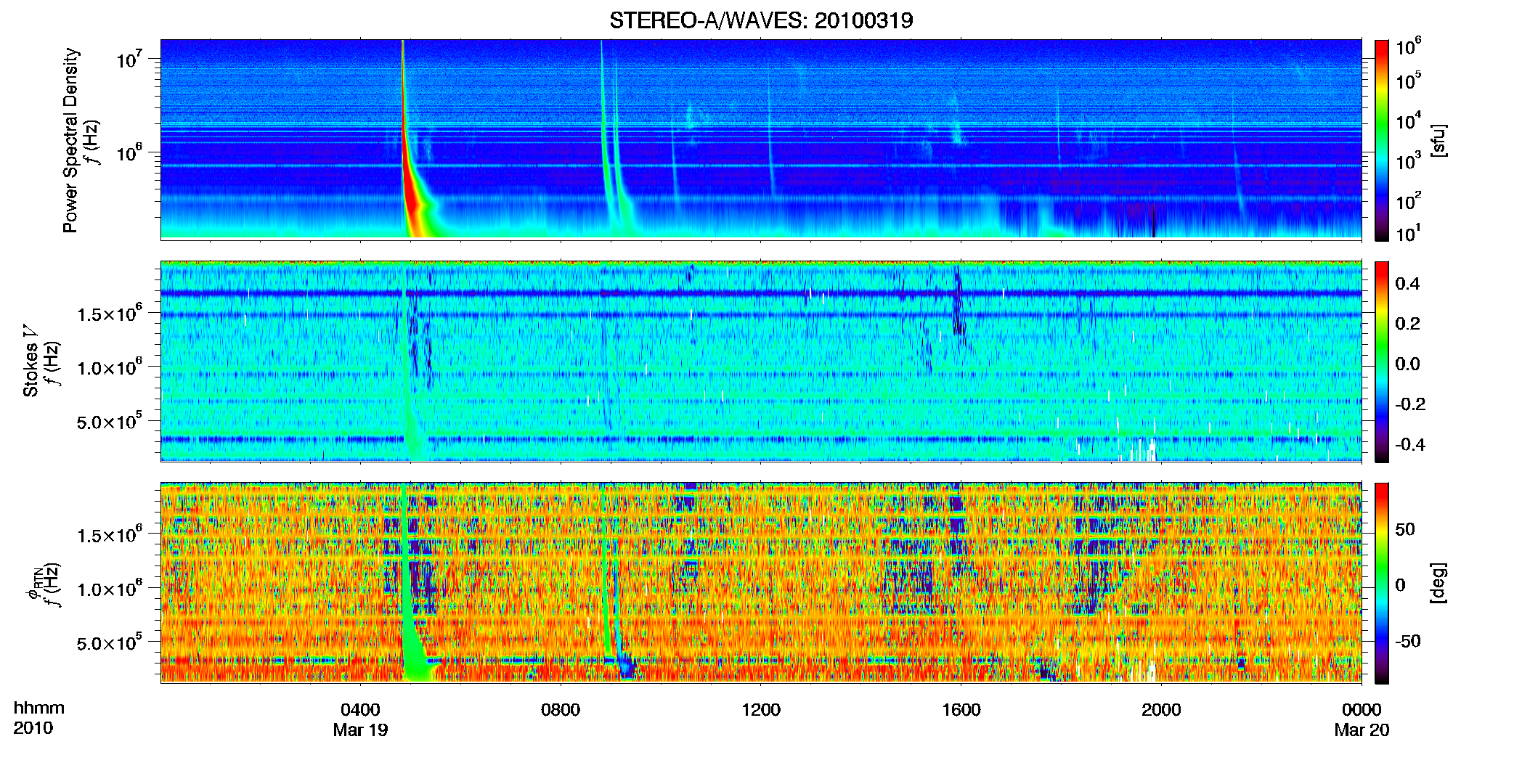1522x784 pixels.
Task: Click the 10^5 value on sfu color bar
Action: coord(1408,81)
